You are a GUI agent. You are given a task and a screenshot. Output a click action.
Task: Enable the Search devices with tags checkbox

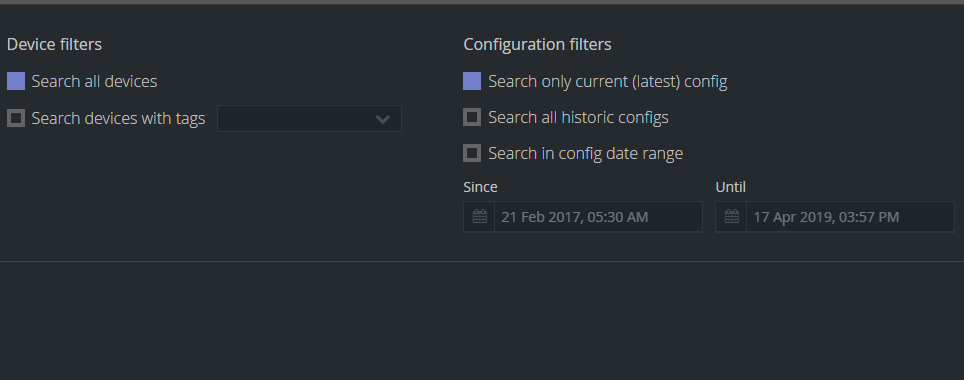pos(16,118)
